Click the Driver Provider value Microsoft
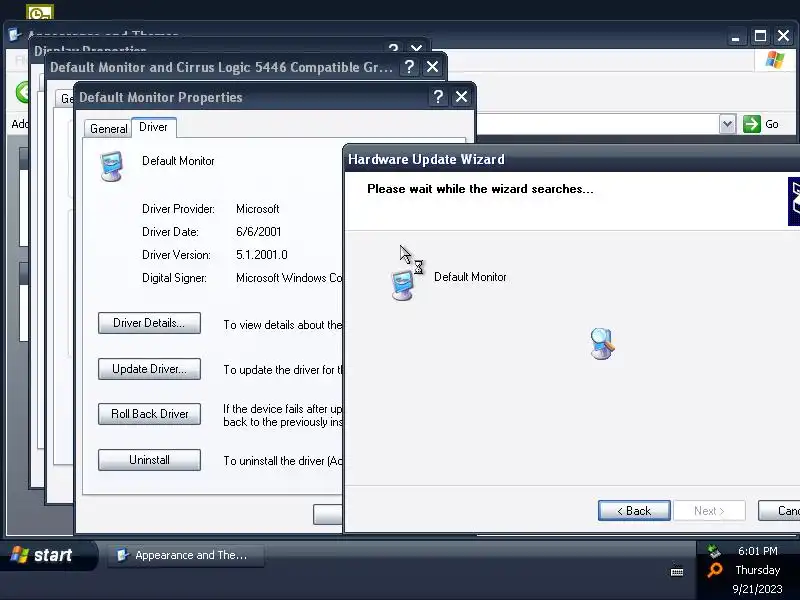This screenshot has width=800, height=600. (x=258, y=209)
